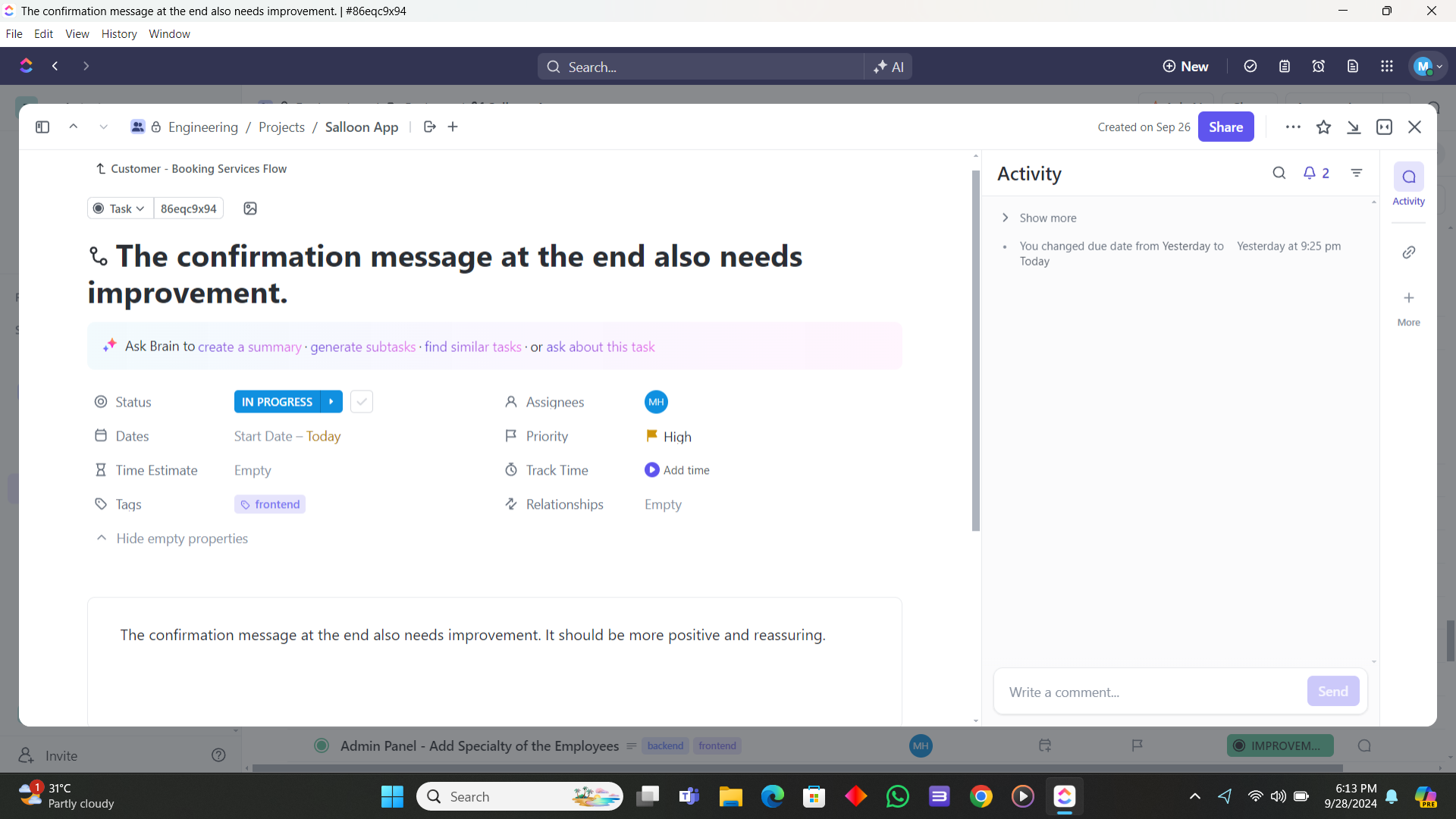Viewport: 1456px width, 819px height.
Task: Open the History menu
Action: coord(119,34)
